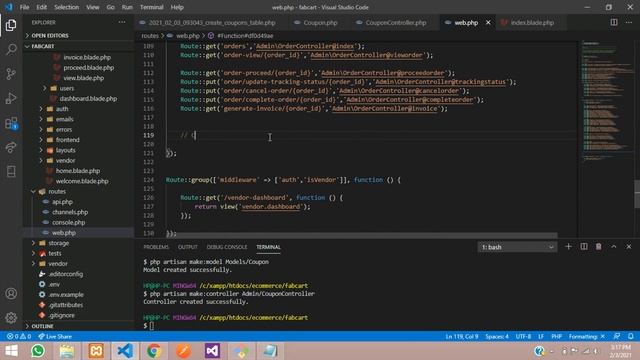640x360 pixels.
Task: Expand the Outline section
Action: [x=42, y=326]
